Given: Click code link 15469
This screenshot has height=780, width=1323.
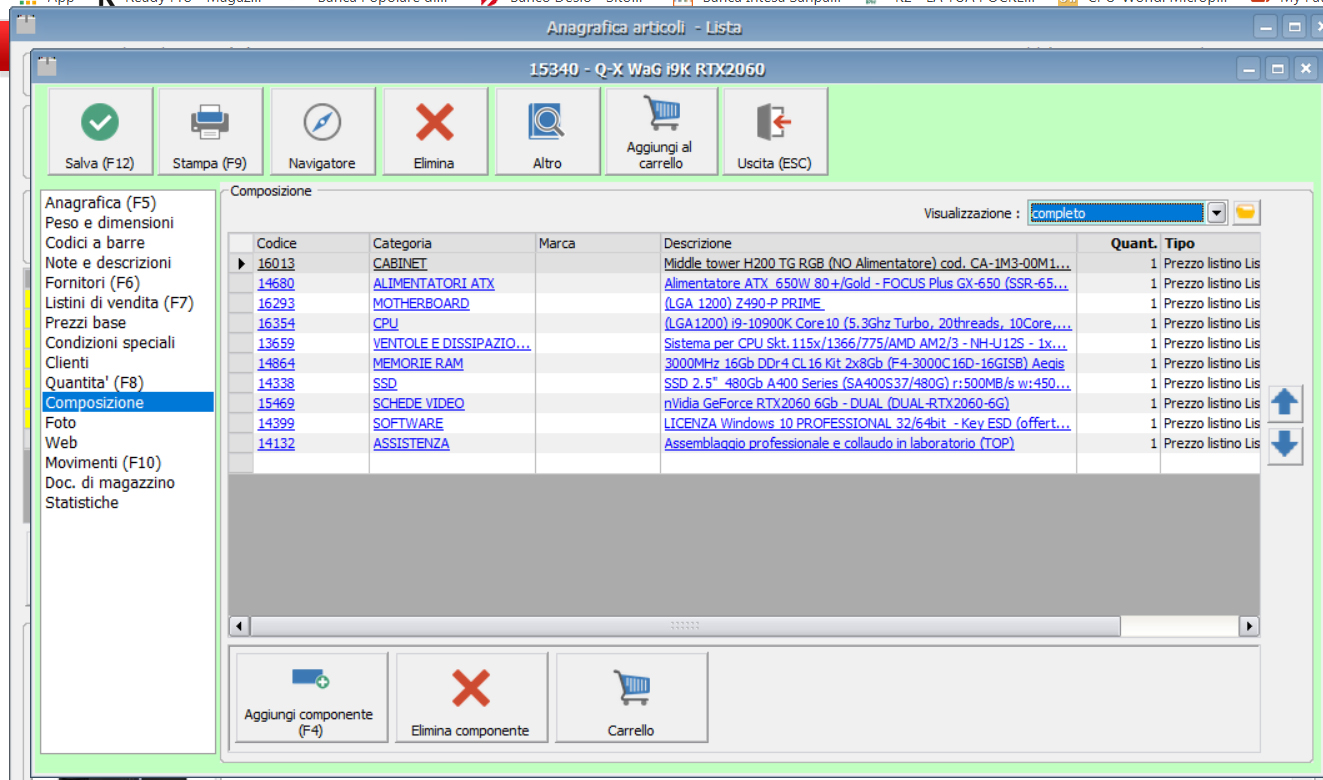Looking at the screenshot, I should click(x=276, y=404).
